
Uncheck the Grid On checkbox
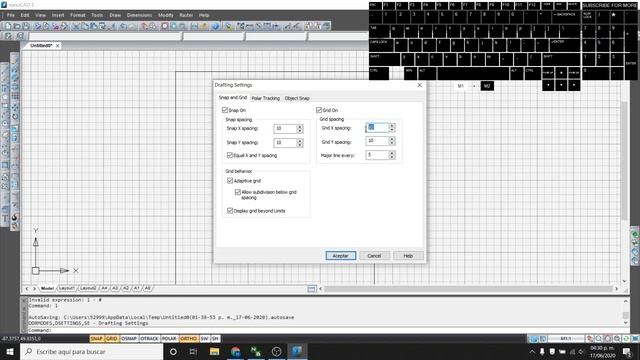(319, 110)
